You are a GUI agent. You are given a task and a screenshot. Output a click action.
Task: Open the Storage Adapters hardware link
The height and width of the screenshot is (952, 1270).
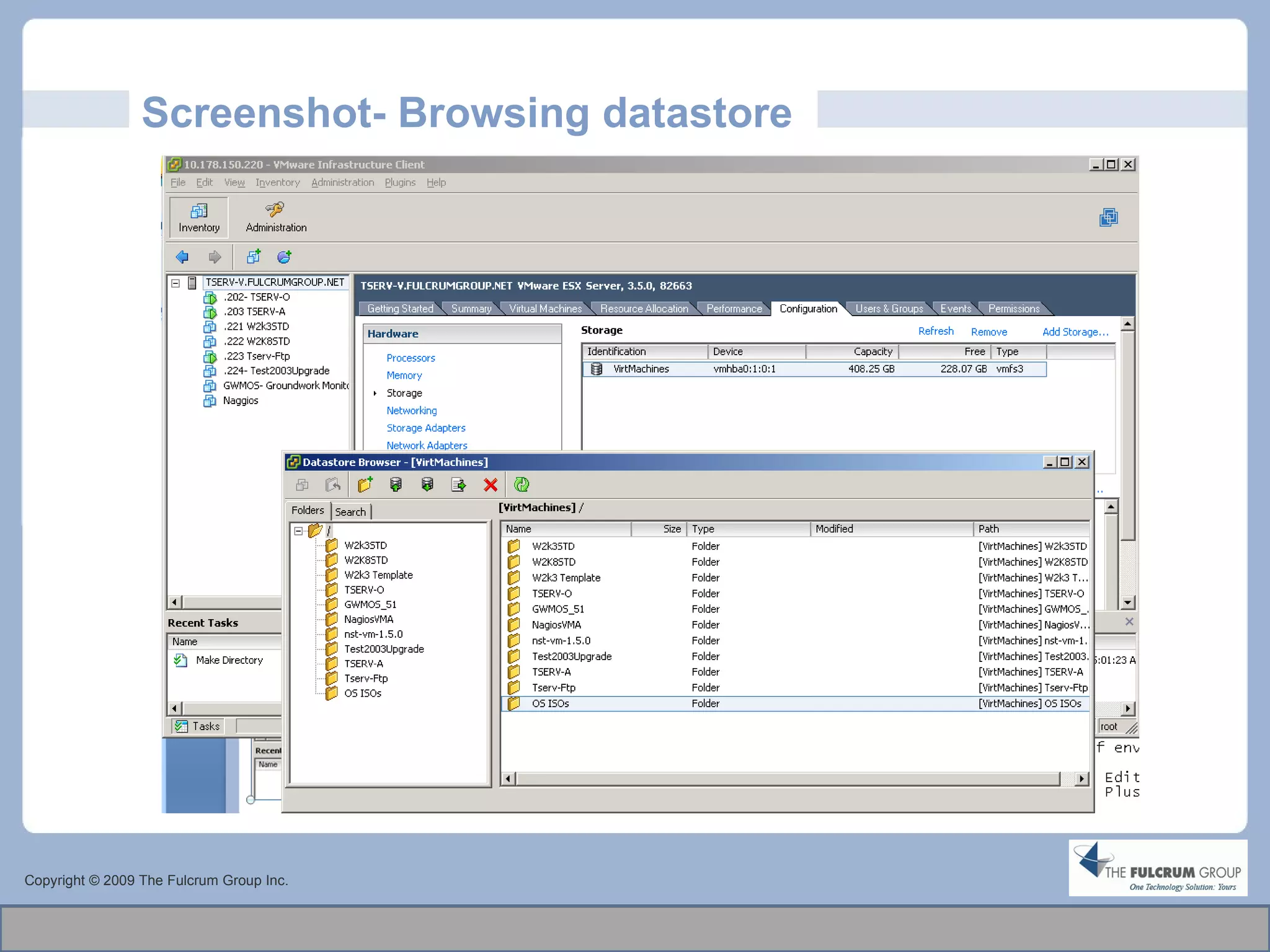point(426,428)
